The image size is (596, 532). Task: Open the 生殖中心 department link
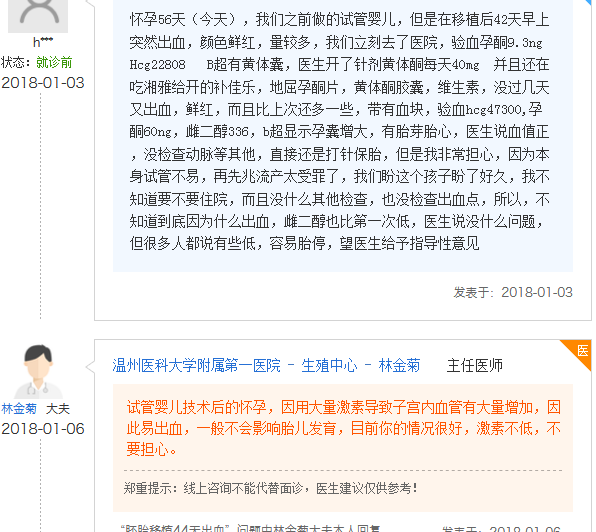(x=329, y=366)
